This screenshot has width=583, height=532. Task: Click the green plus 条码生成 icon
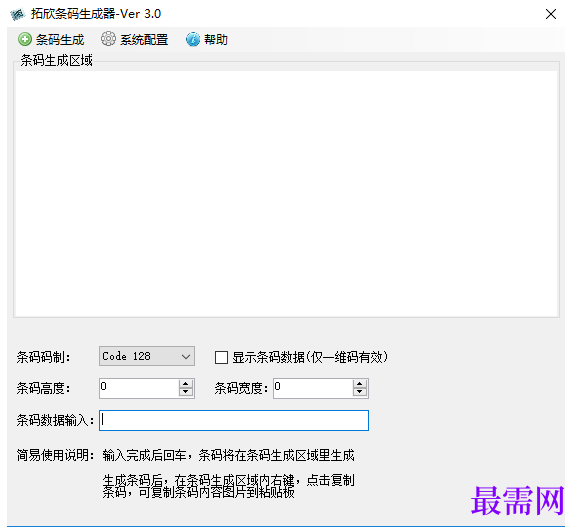click(25, 39)
